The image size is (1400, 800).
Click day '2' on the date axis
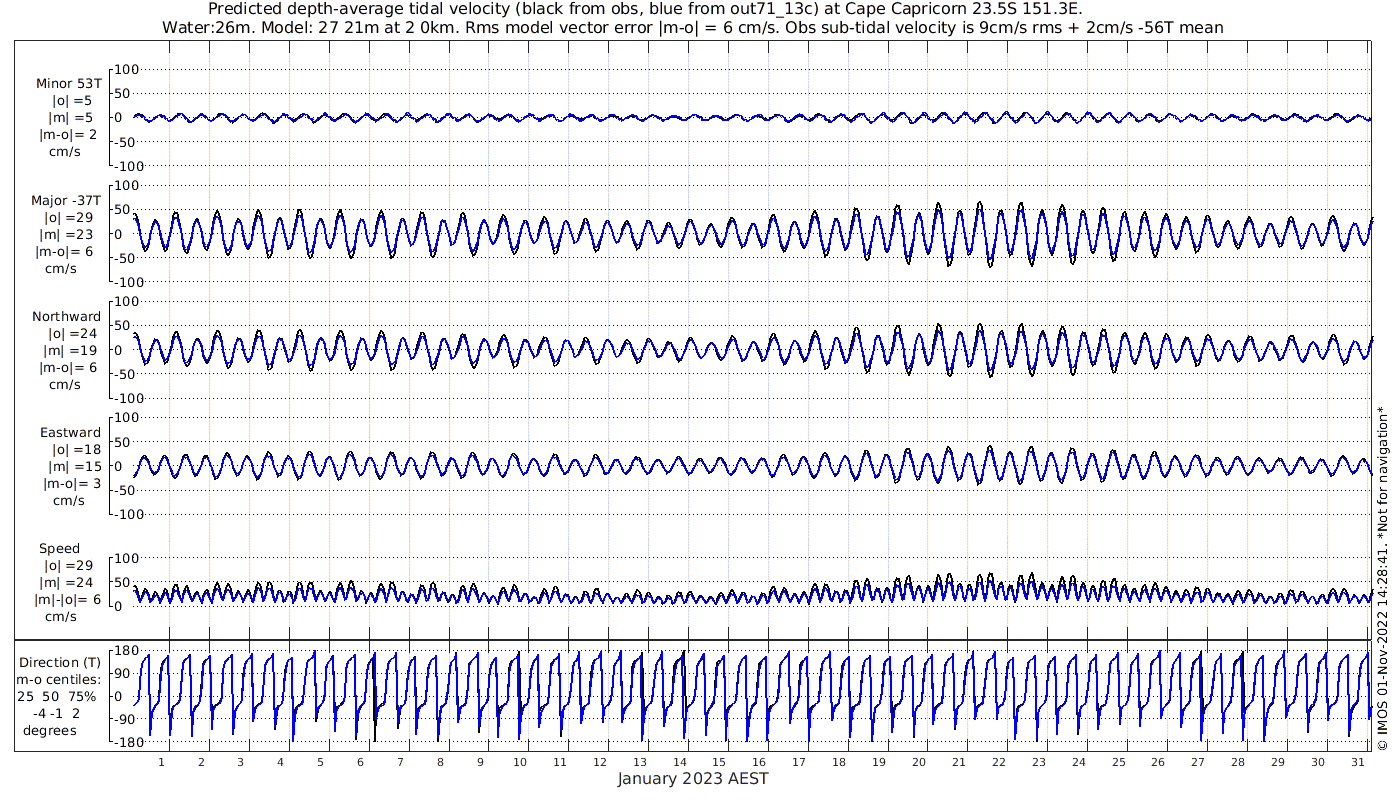coord(201,762)
